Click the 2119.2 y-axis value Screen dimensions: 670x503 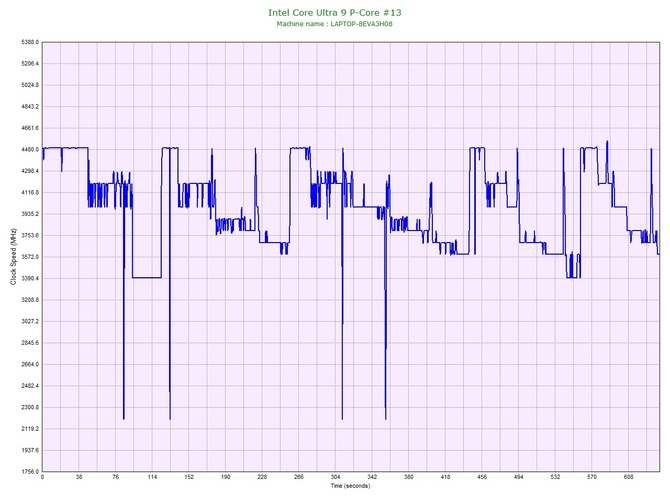pos(30,429)
